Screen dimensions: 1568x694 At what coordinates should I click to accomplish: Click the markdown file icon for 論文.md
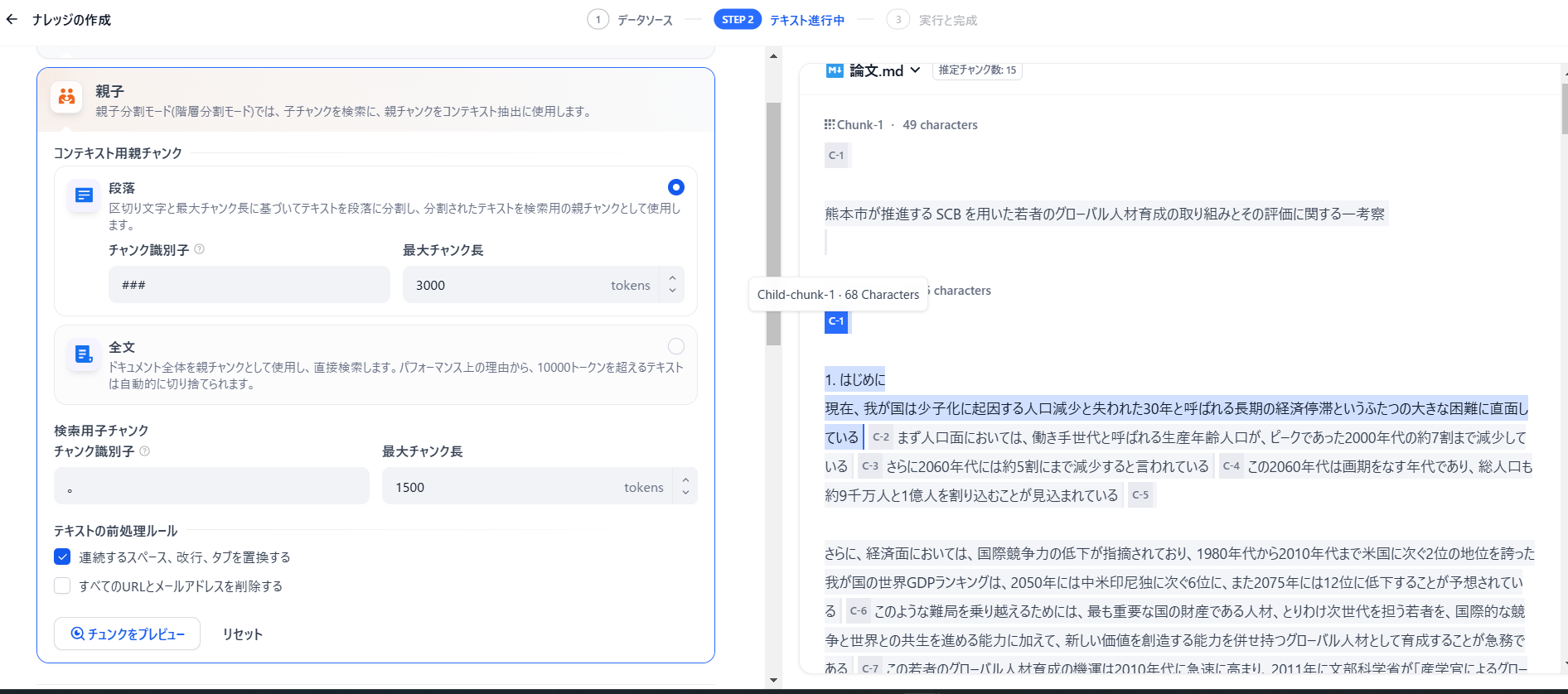(x=835, y=70)
